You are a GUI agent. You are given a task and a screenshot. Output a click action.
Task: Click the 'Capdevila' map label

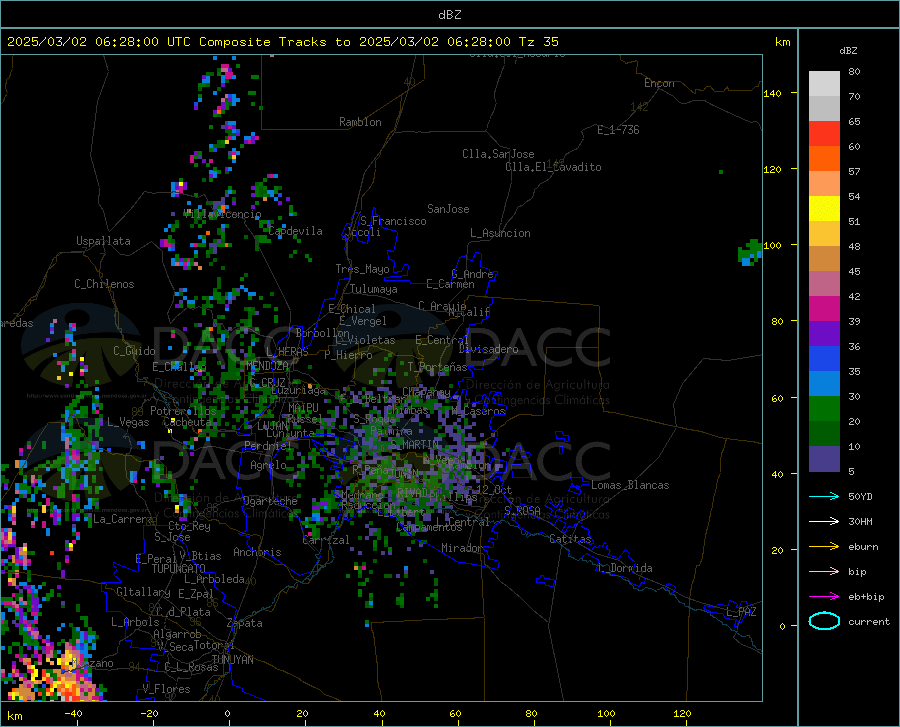coord(295,231)
